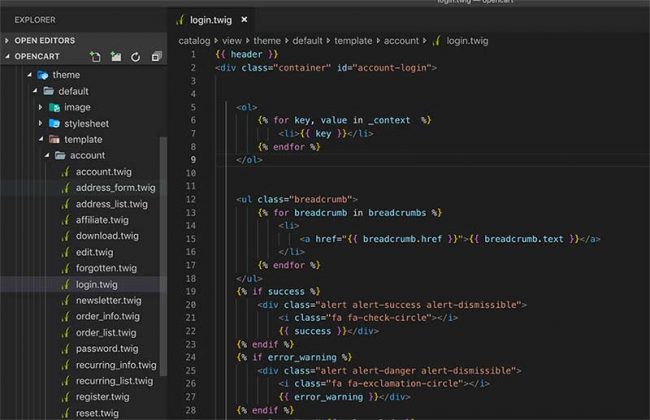Expand the OPEN EDITORS section
This screenshot has height=420, width=650.
[7, 41]
